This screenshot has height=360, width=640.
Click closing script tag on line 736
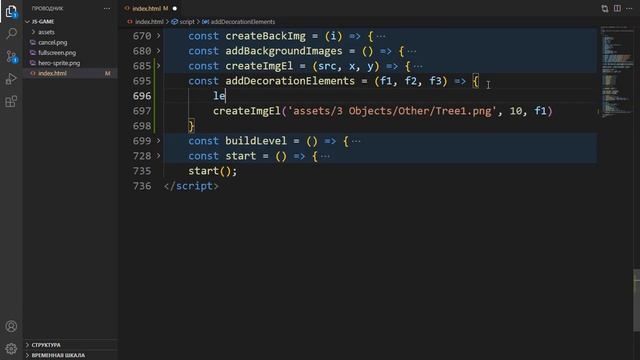[x=191, y=186]
